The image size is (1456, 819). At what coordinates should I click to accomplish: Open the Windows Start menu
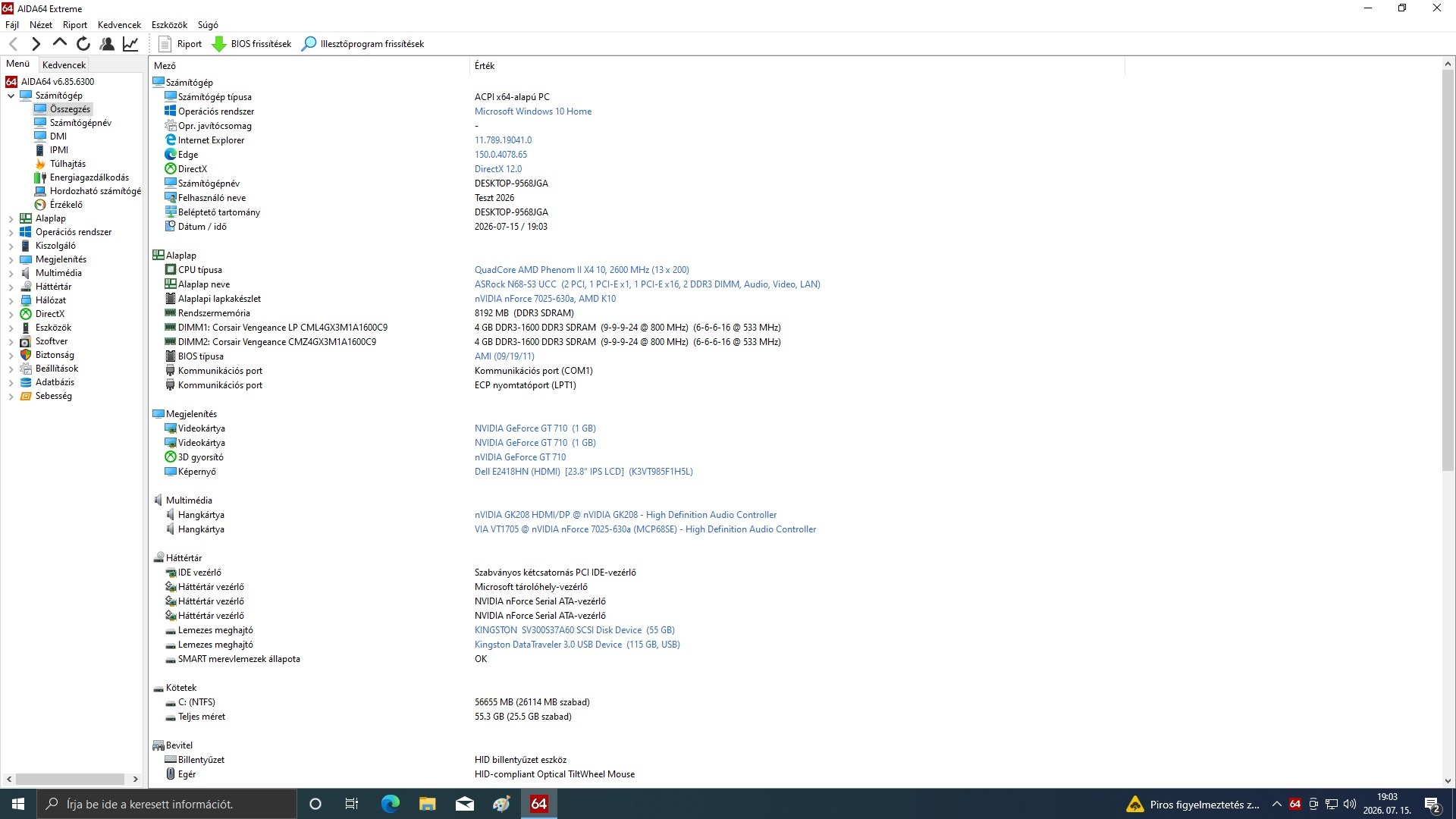[18, 804]
